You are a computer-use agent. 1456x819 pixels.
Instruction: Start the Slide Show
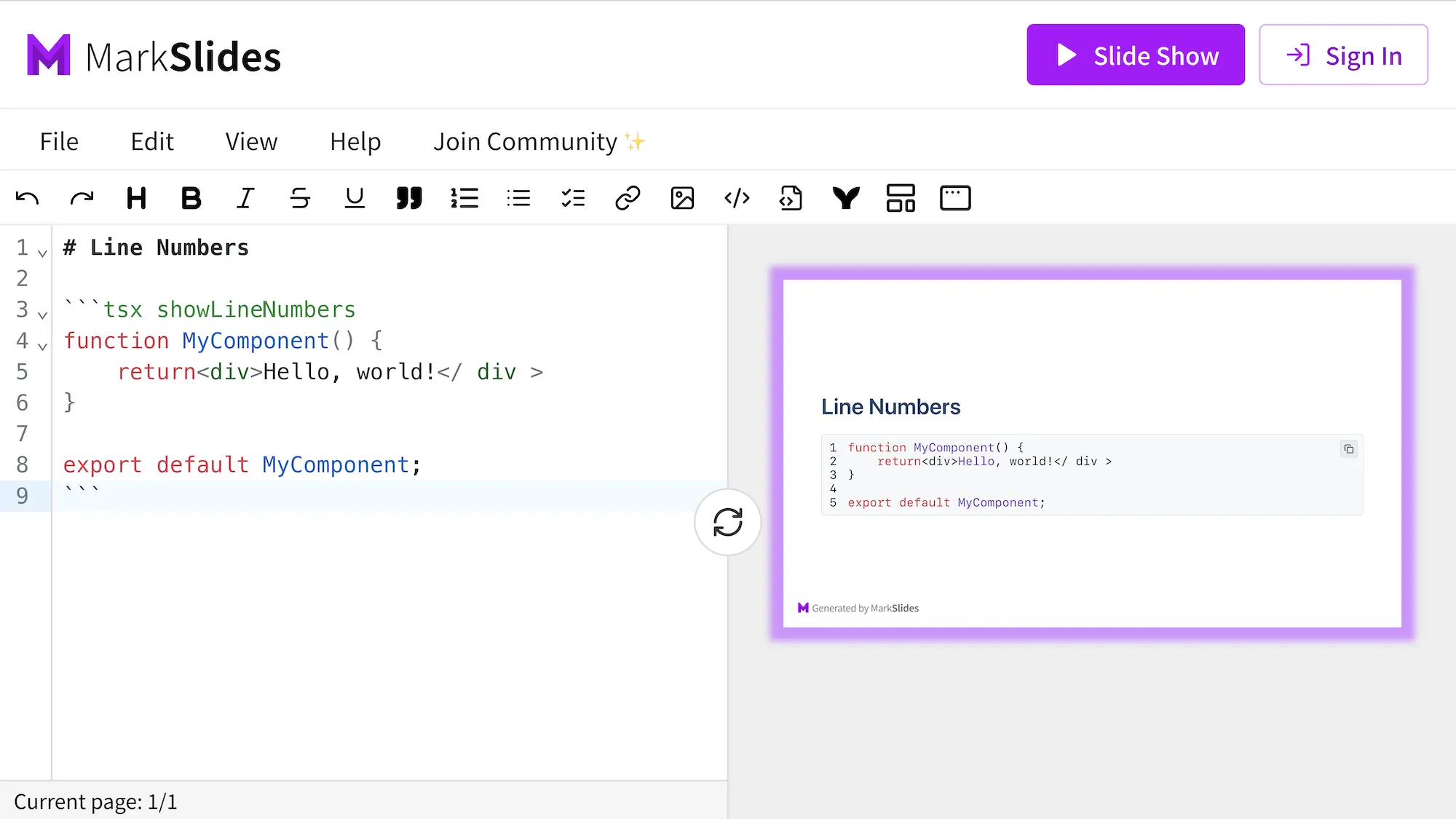click(1135, 55)
